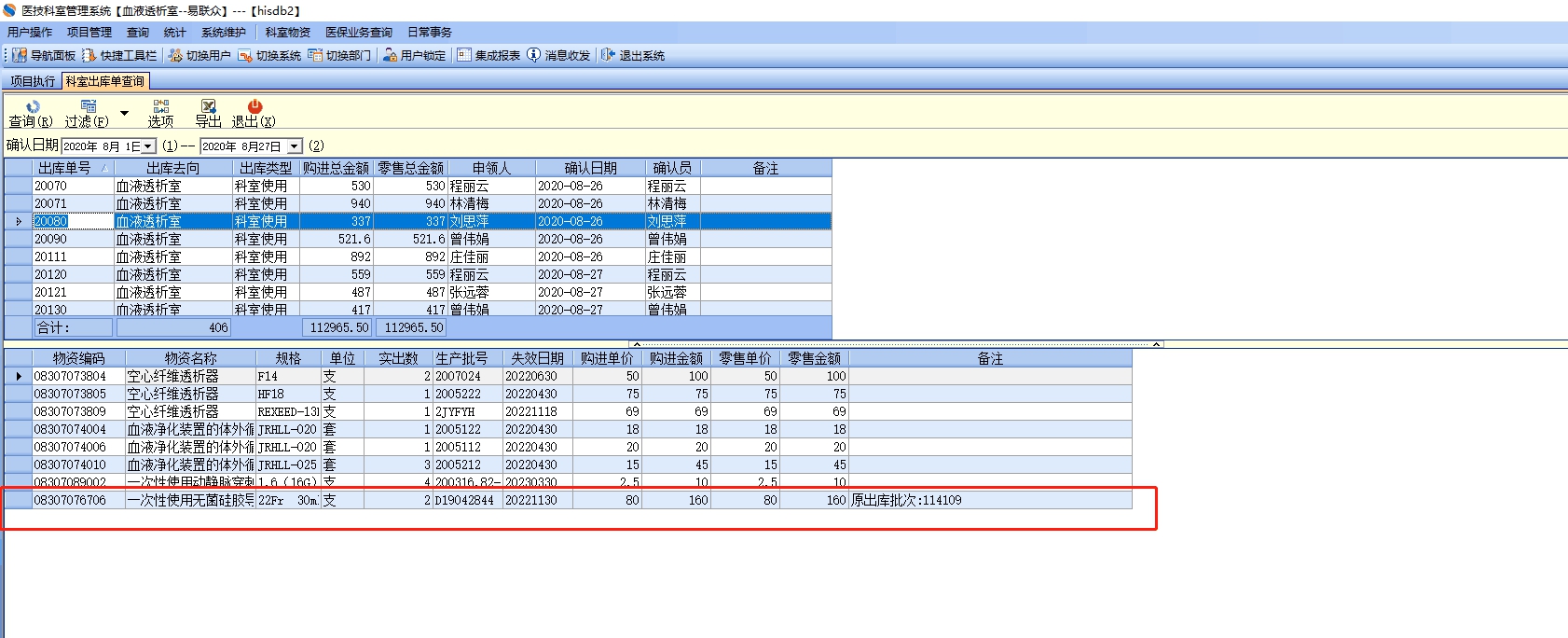The width and height of the screenshot is (1568, 638).
Task: Click 切换部门 switch department icon
Action: tap(315, 55)
